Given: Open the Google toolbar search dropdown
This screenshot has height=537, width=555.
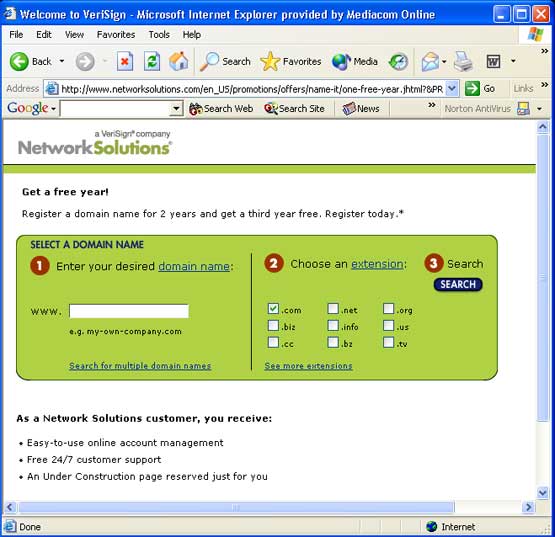Looking at the screenshot, I should [x=176, y=108].
